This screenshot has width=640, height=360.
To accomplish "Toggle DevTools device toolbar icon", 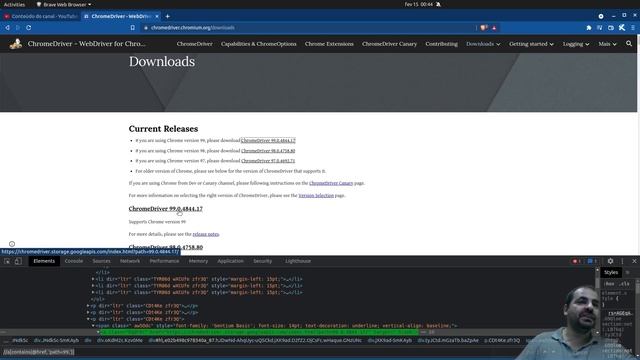I will pos(18,261).
